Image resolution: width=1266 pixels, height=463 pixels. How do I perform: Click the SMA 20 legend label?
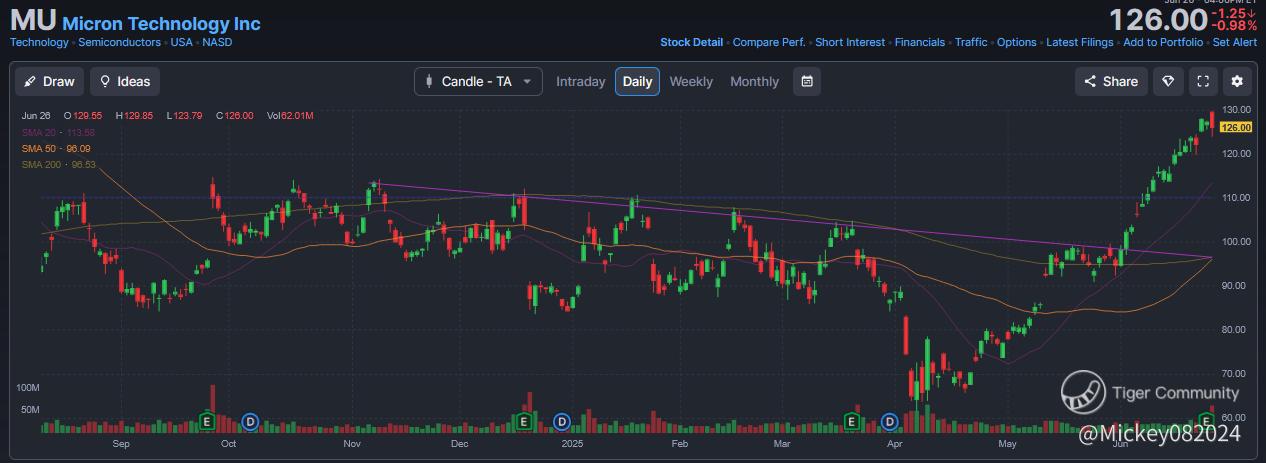click(x=58, y=132)
